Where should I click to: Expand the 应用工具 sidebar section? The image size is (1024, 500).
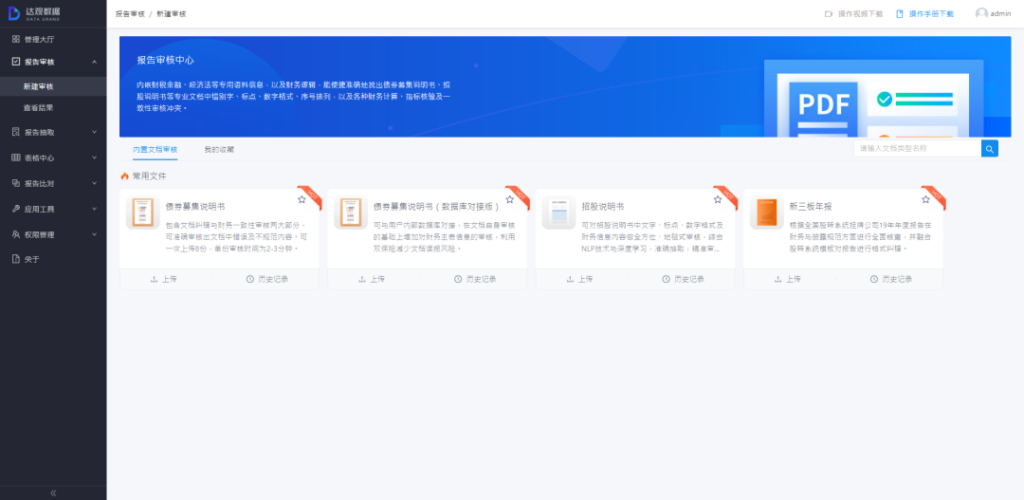[94, 209]
